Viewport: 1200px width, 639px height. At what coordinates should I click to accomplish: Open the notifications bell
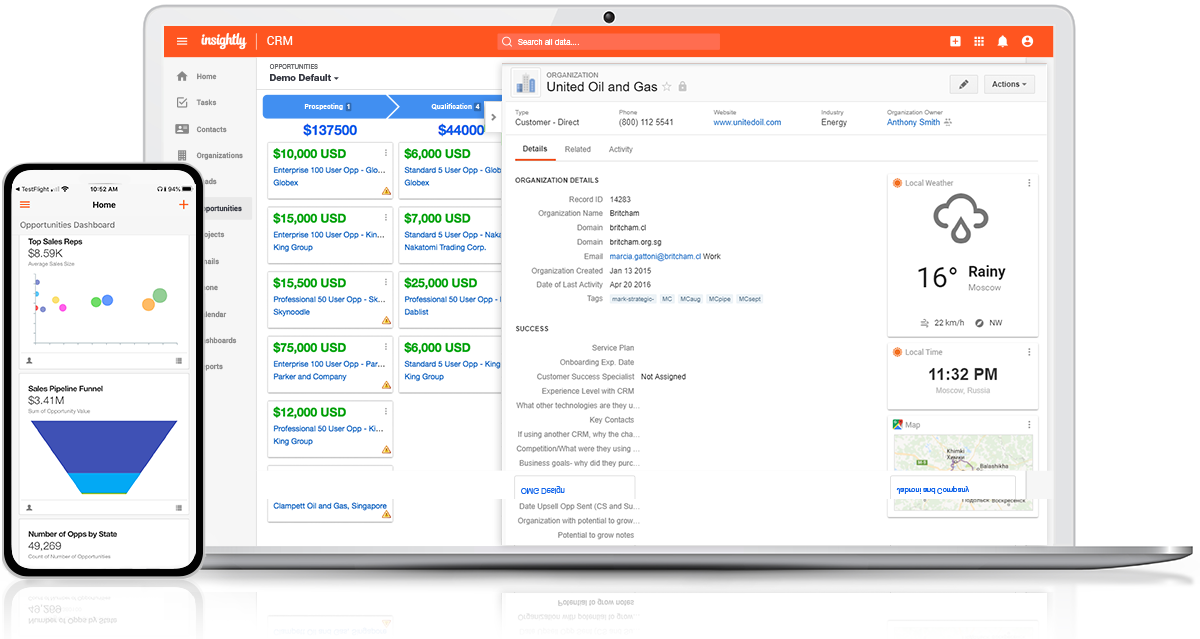(x=1003, y=41)
